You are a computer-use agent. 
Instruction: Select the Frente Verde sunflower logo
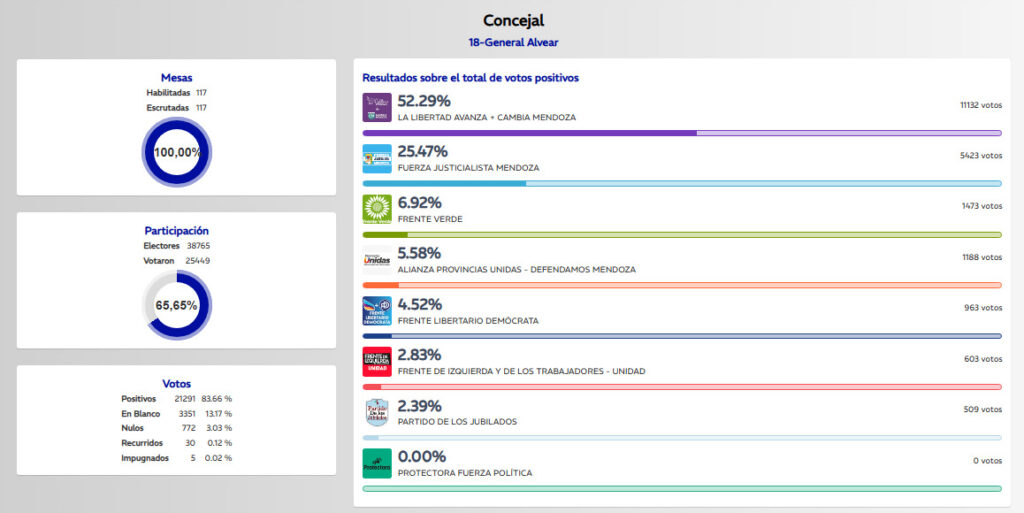click(377, 209)
